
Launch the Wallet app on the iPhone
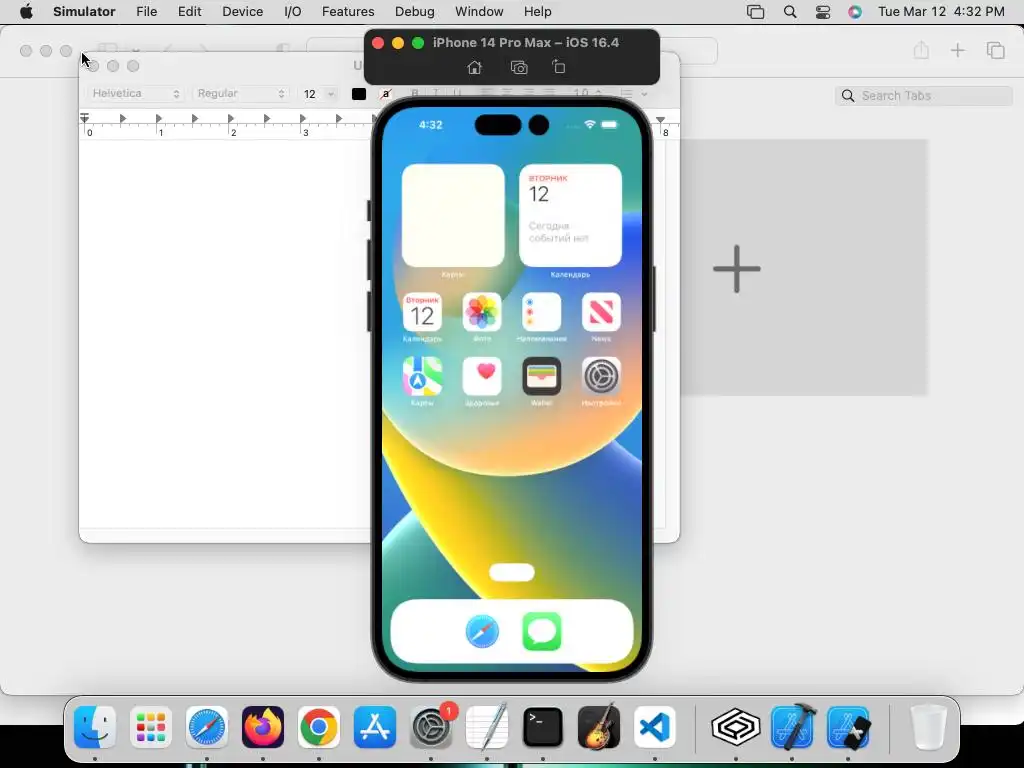click(x=541, y=376)
